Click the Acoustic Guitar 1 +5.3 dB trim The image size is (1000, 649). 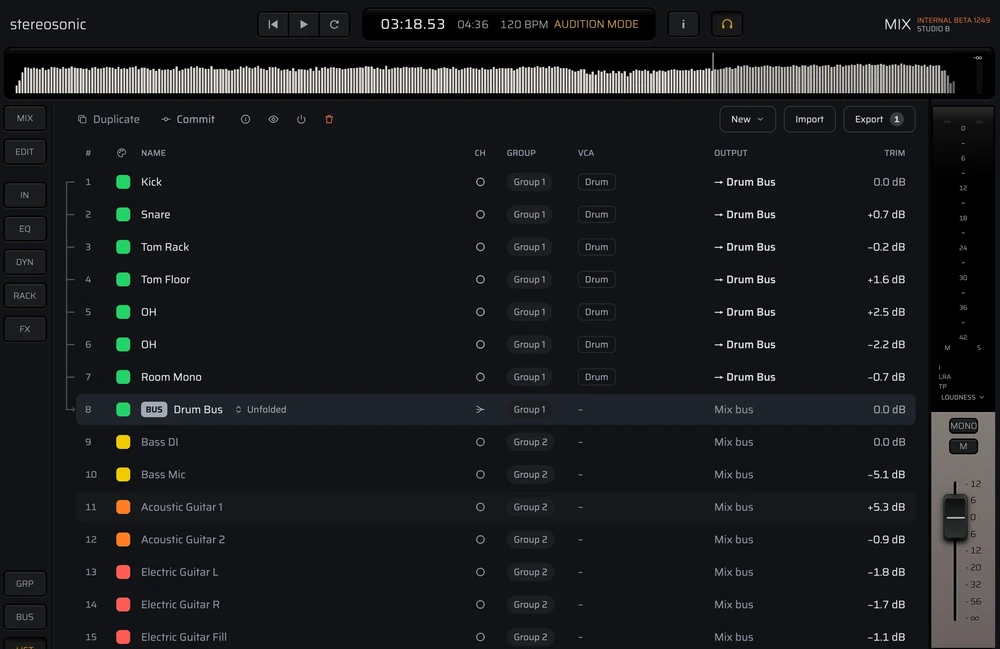pyautogui.click(x=886, y=507)
